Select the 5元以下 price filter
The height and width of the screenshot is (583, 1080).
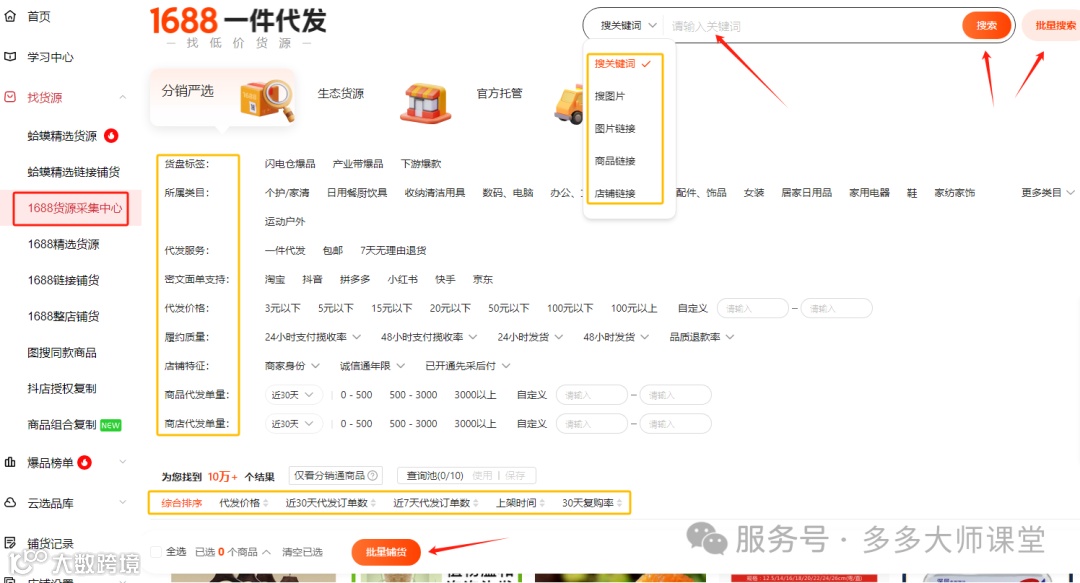pos(336,308)
